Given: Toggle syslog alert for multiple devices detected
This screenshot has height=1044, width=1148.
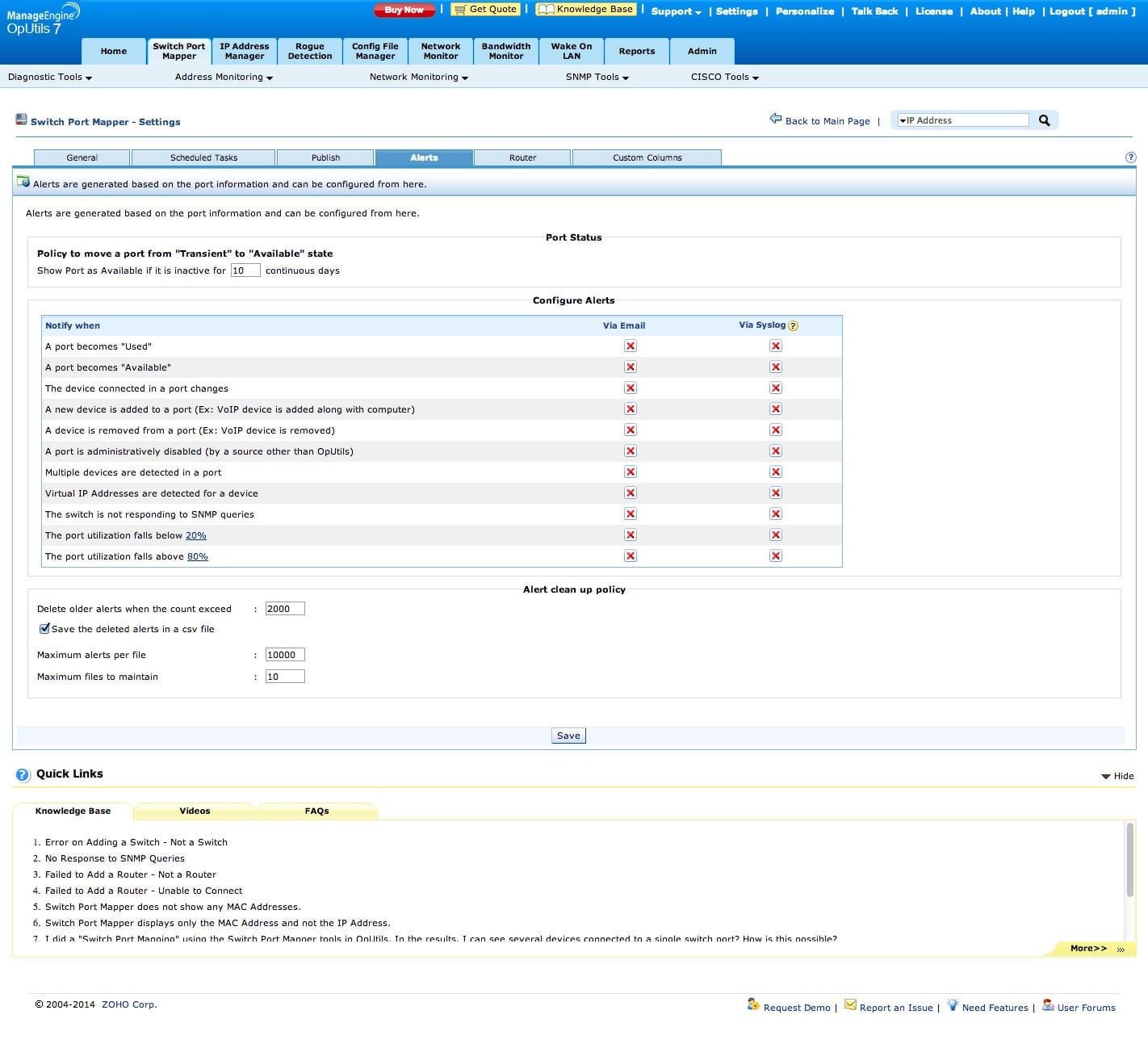Looking at the screenshot, I should (x=776, y=472).
